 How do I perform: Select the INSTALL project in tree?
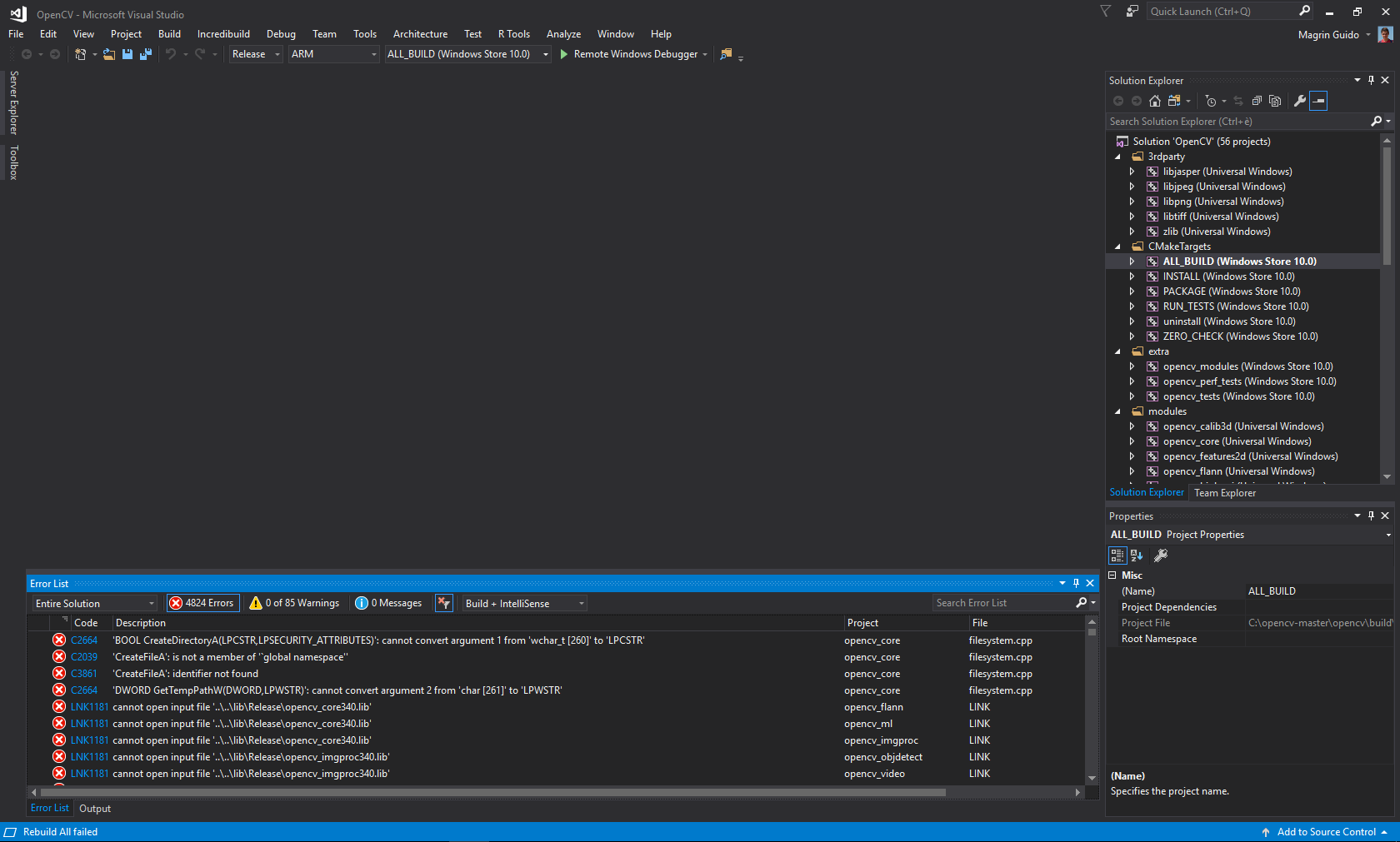point(1228,277)
